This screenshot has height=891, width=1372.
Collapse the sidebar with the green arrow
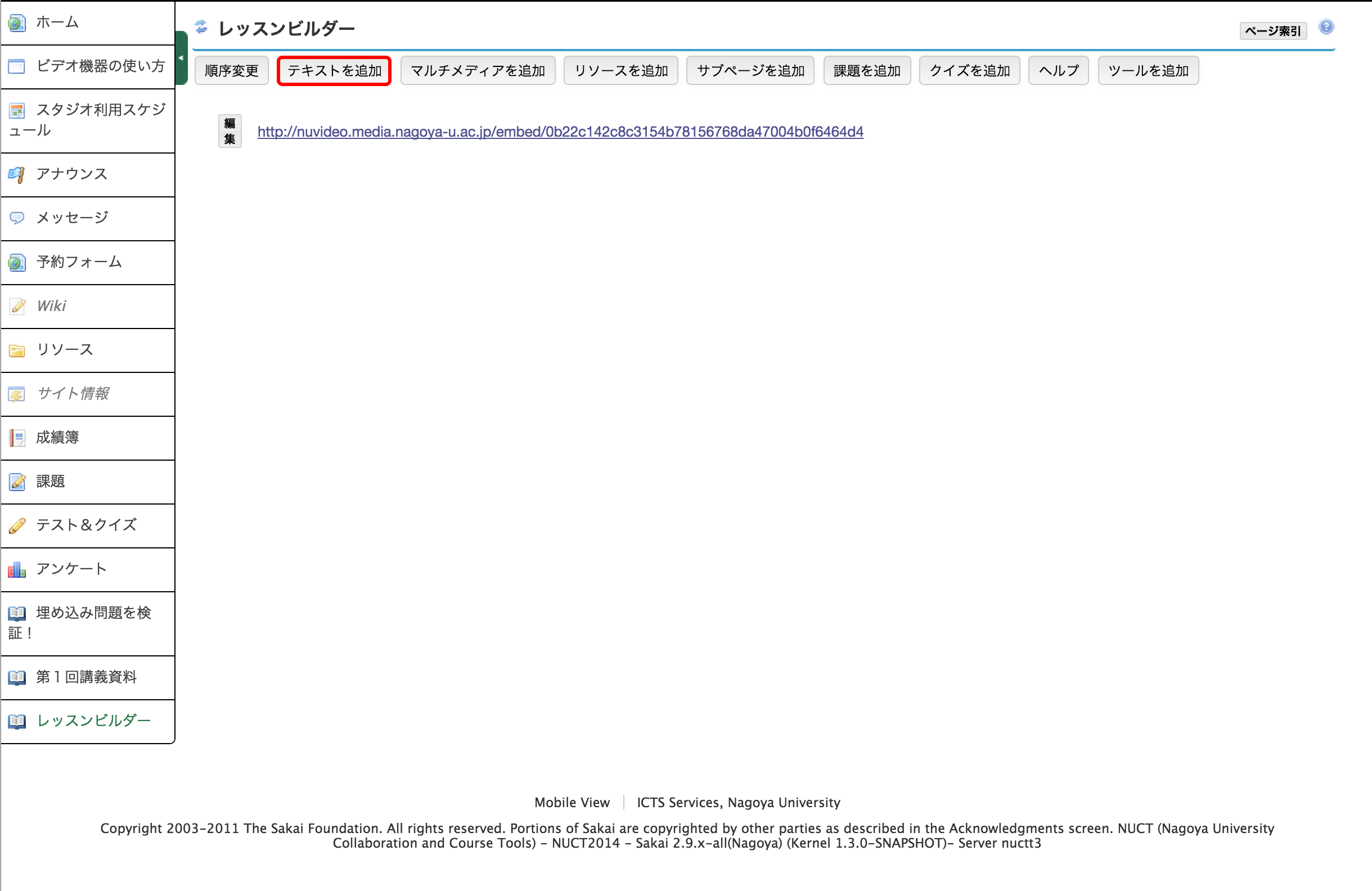pyautogui.click(x=181, y=58)
